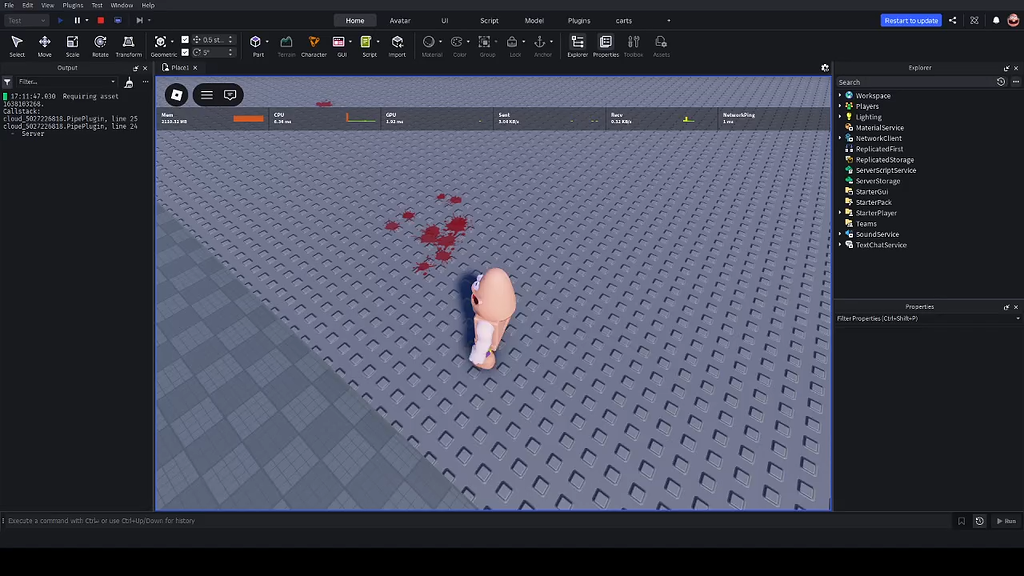Screen dimensions: 1024x576
Task: Toggle move snapping checkbox
Action: (x=185, y=40)
